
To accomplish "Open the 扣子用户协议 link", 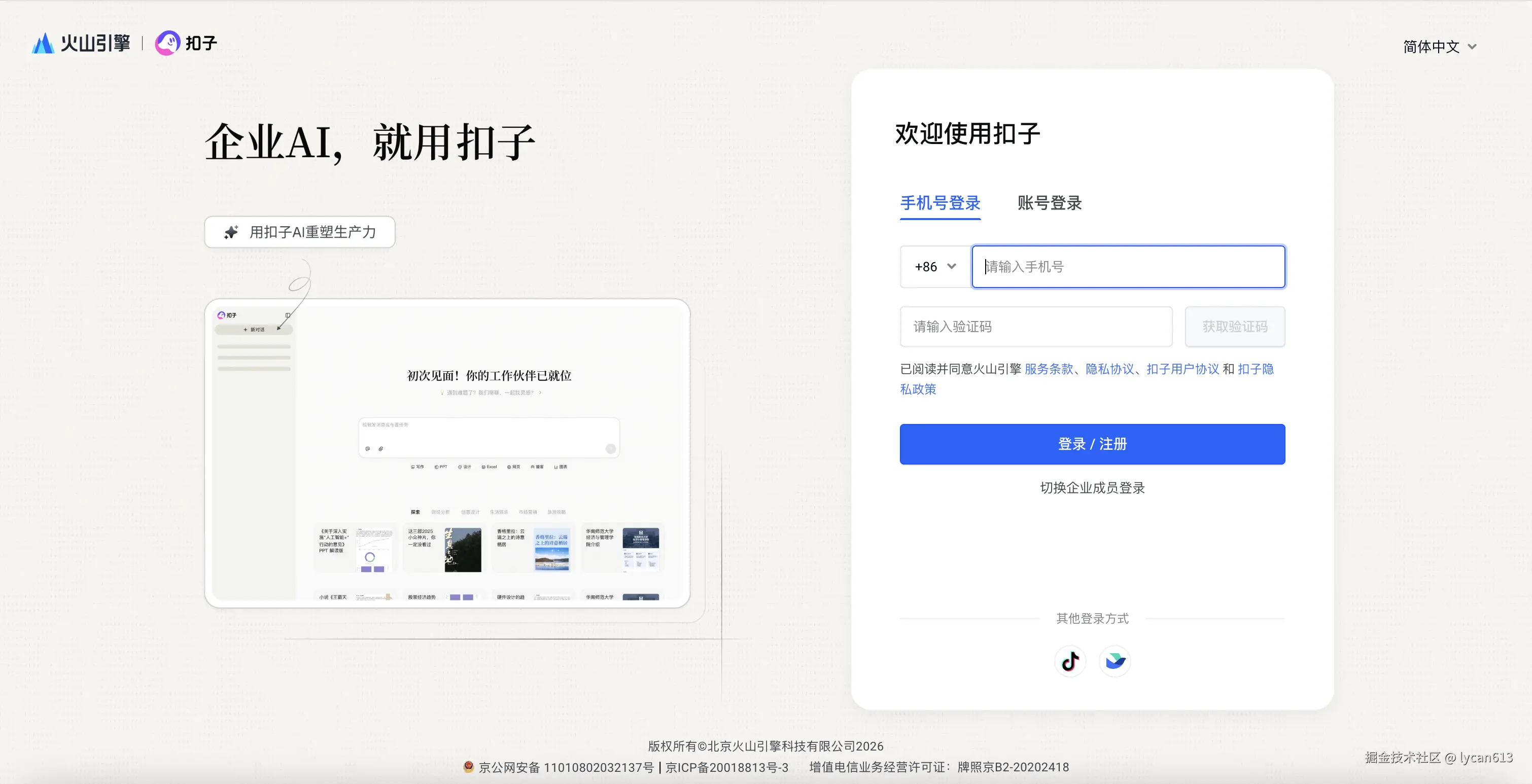I will tap(1182, 369).
